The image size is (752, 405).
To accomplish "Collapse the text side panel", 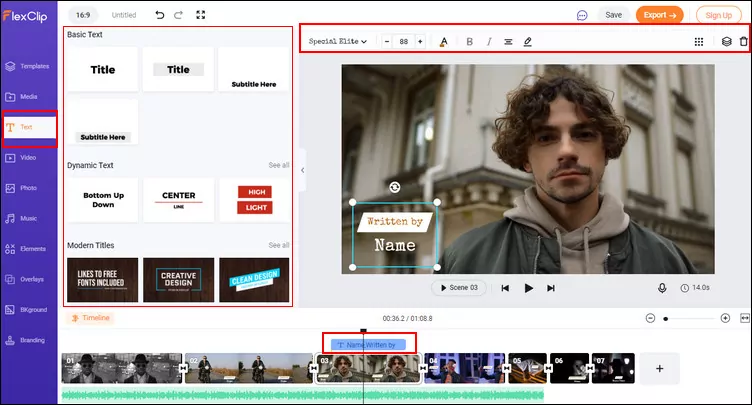I will coord(303,170).
